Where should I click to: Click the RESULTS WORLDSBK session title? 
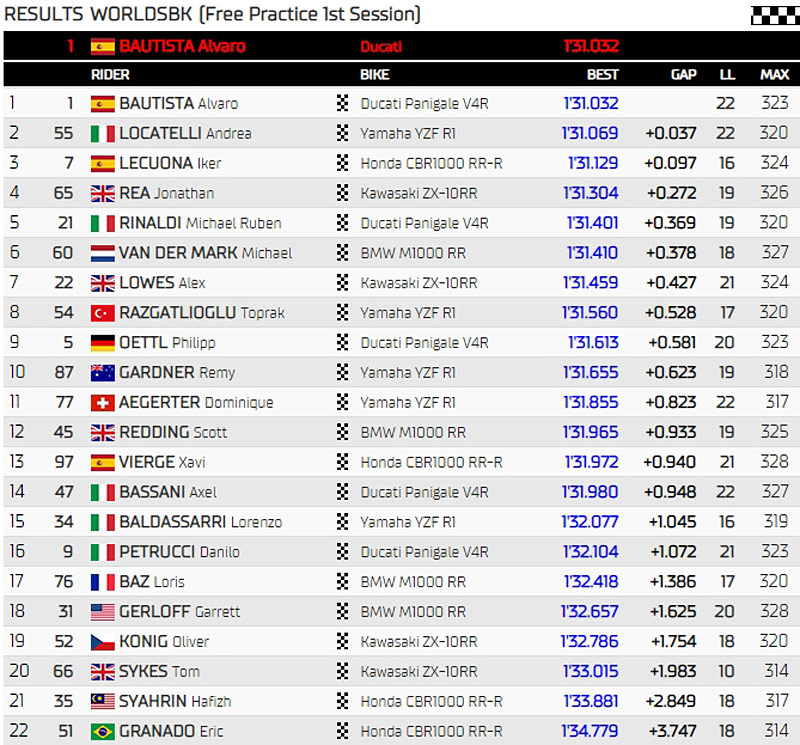(212, 14)
